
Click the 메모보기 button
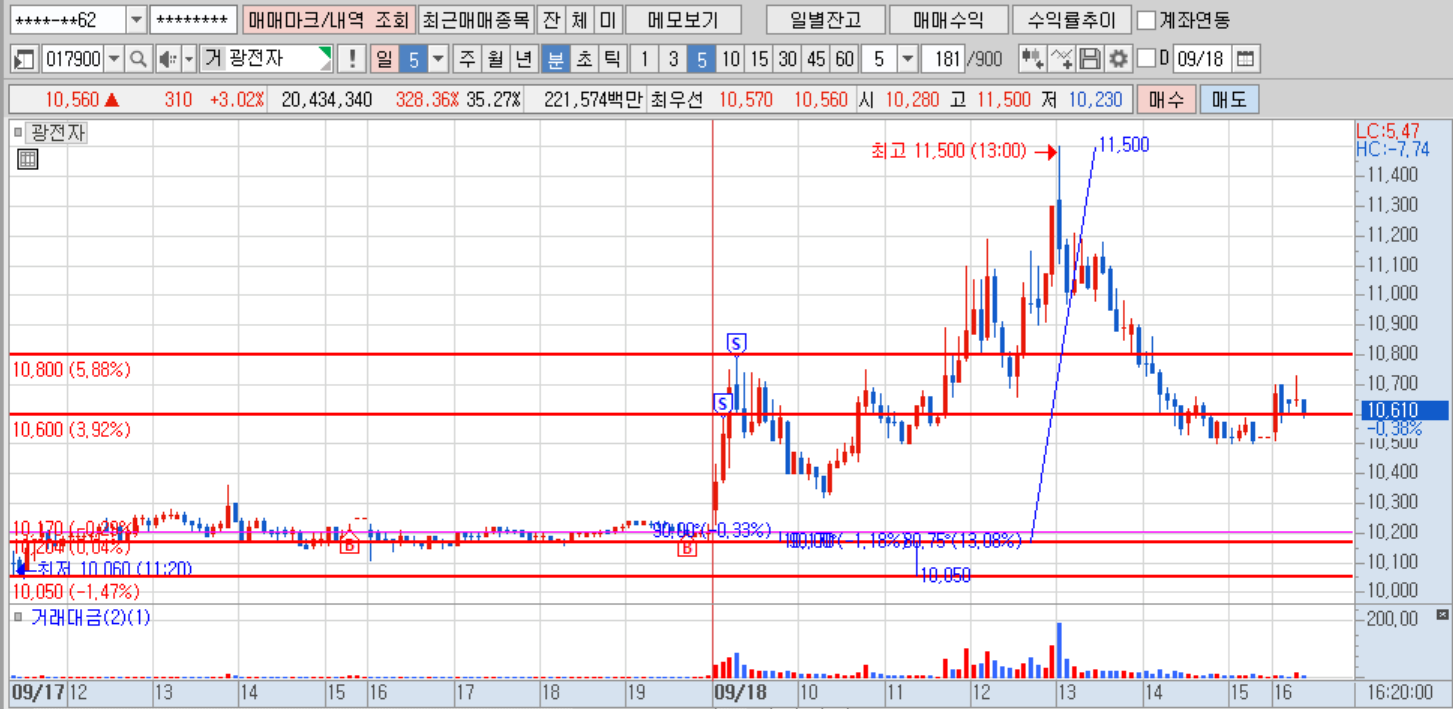[684, 20]
